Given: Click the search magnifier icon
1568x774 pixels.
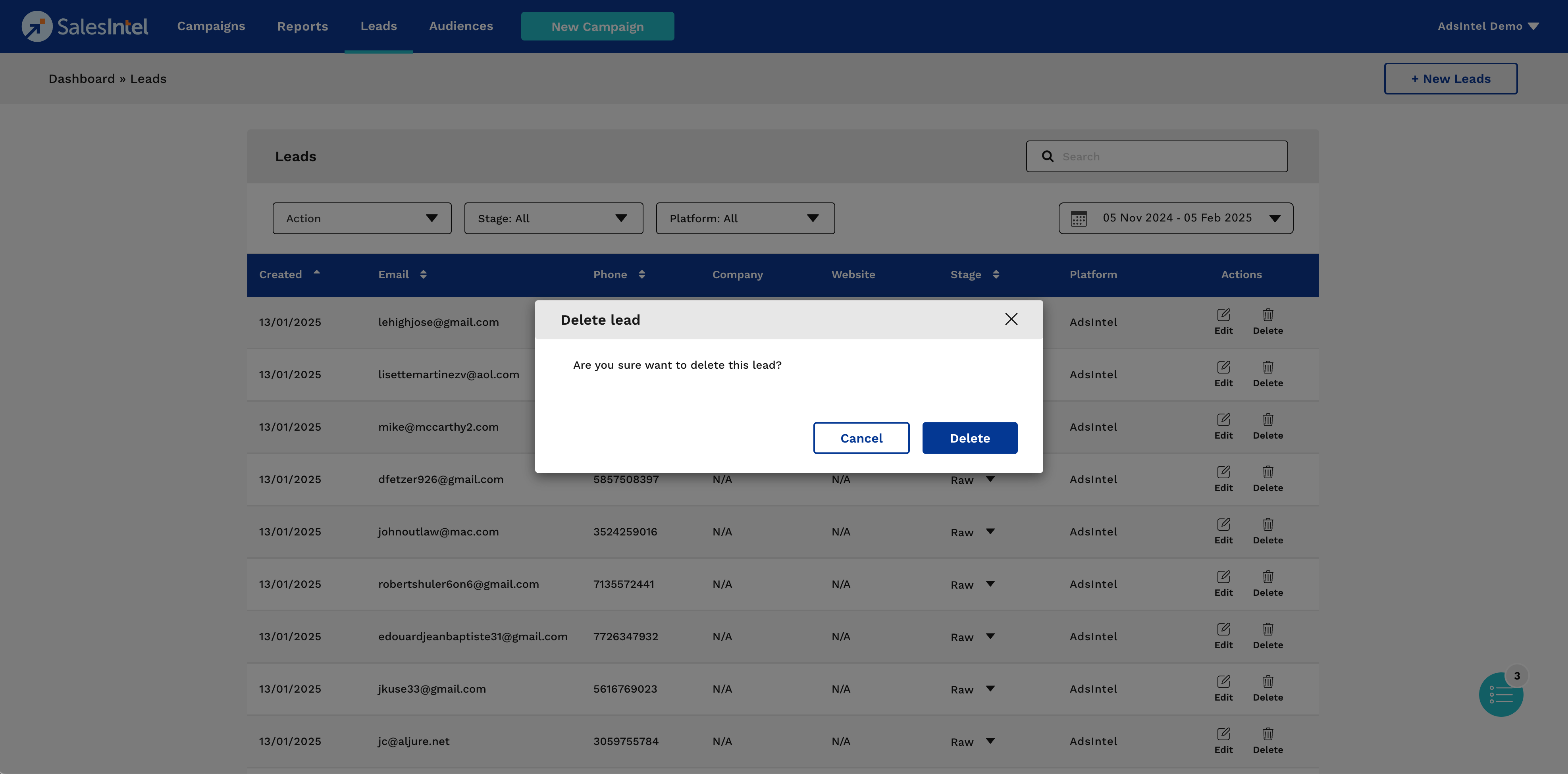Looking at the screenshot, I should [x=1048, y=156].
